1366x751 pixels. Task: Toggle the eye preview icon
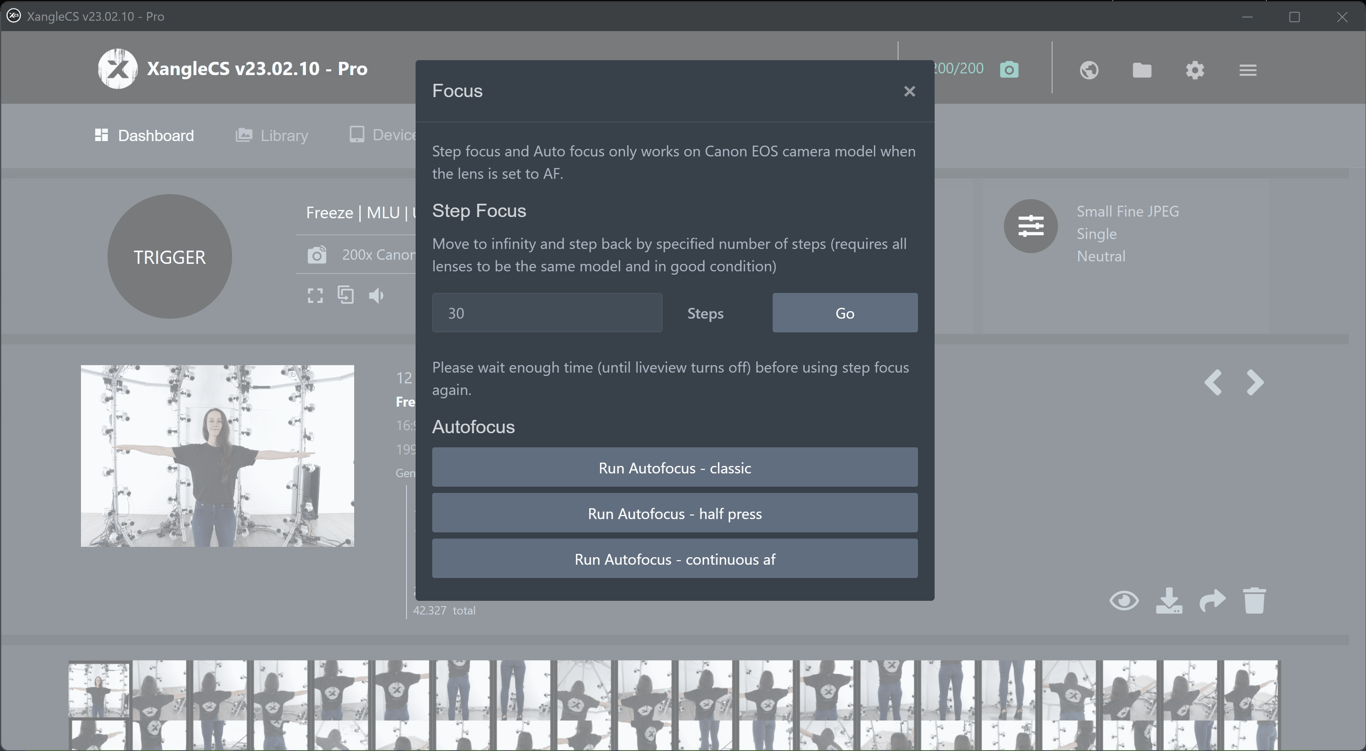point(1124,600)
